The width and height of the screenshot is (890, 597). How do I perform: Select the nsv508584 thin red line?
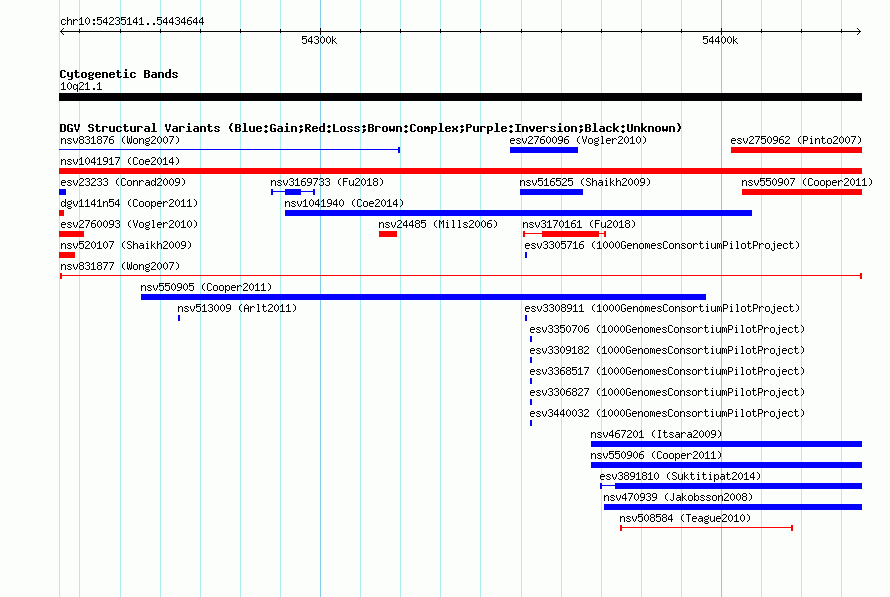(707, 528)
